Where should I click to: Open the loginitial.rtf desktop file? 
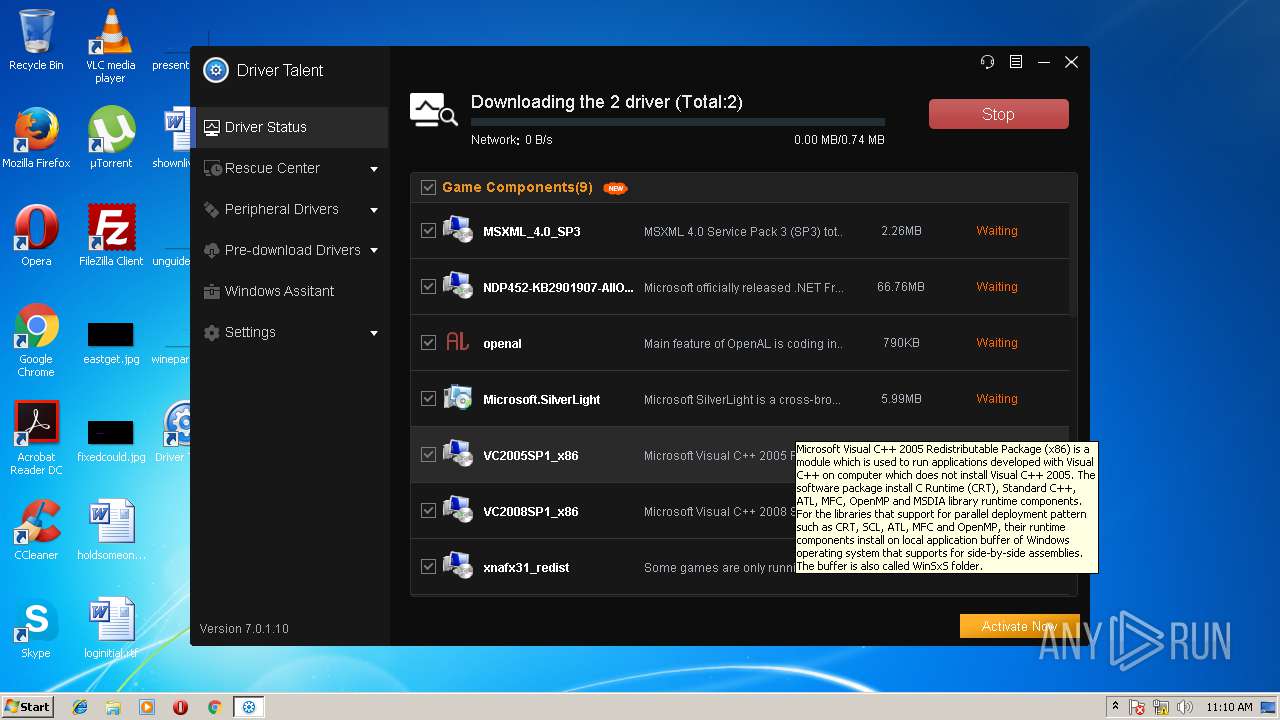(x=110, y=628)
